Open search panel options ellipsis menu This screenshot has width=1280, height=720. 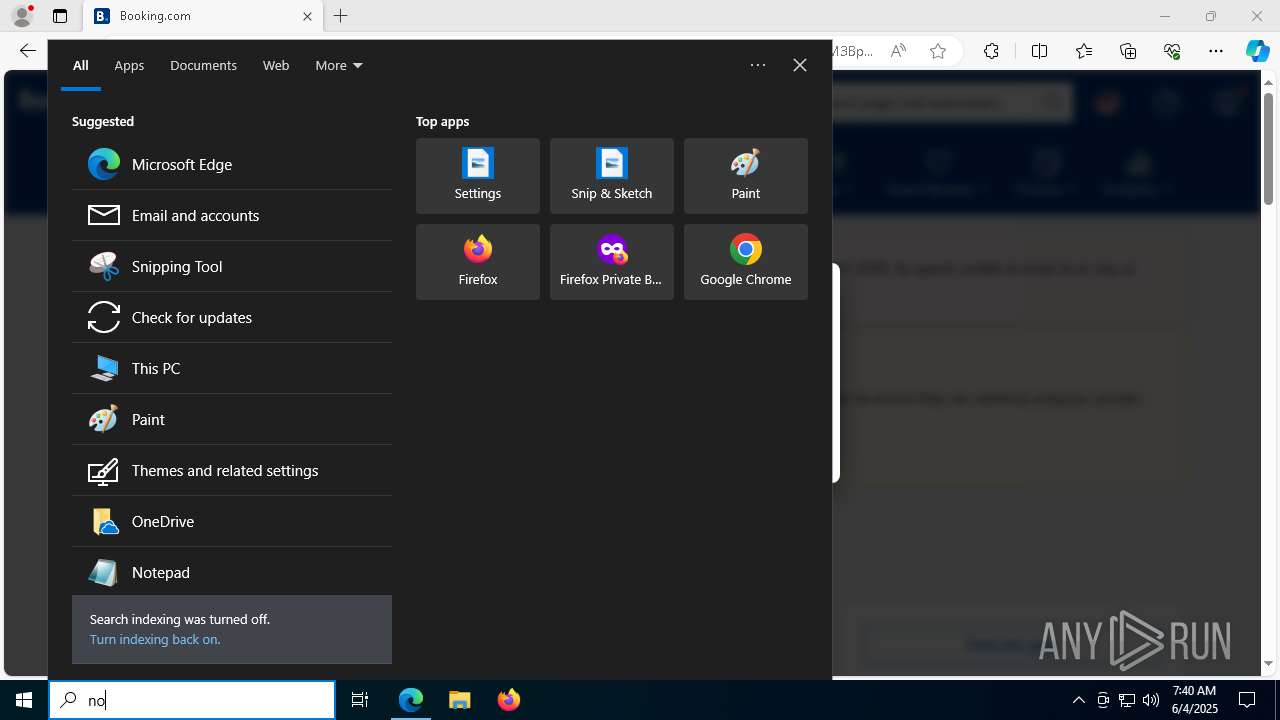(x=758, y=65)
